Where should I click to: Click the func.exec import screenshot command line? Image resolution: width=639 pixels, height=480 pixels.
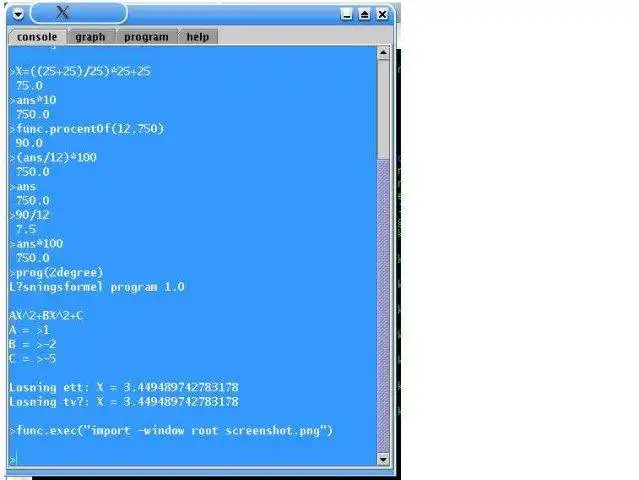click(x=171, y=431)
